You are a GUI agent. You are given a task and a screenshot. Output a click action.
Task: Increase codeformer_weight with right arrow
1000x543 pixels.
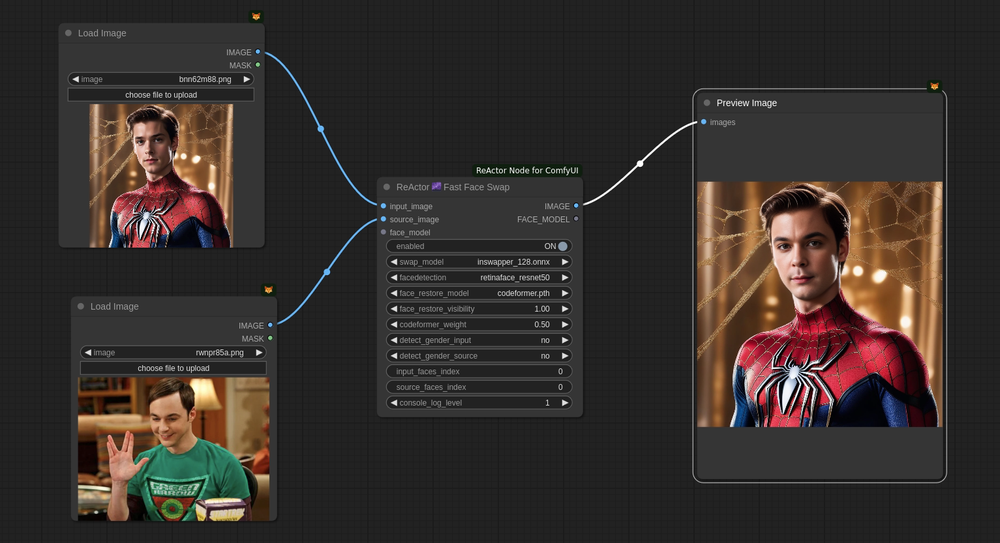click(564, 324)
